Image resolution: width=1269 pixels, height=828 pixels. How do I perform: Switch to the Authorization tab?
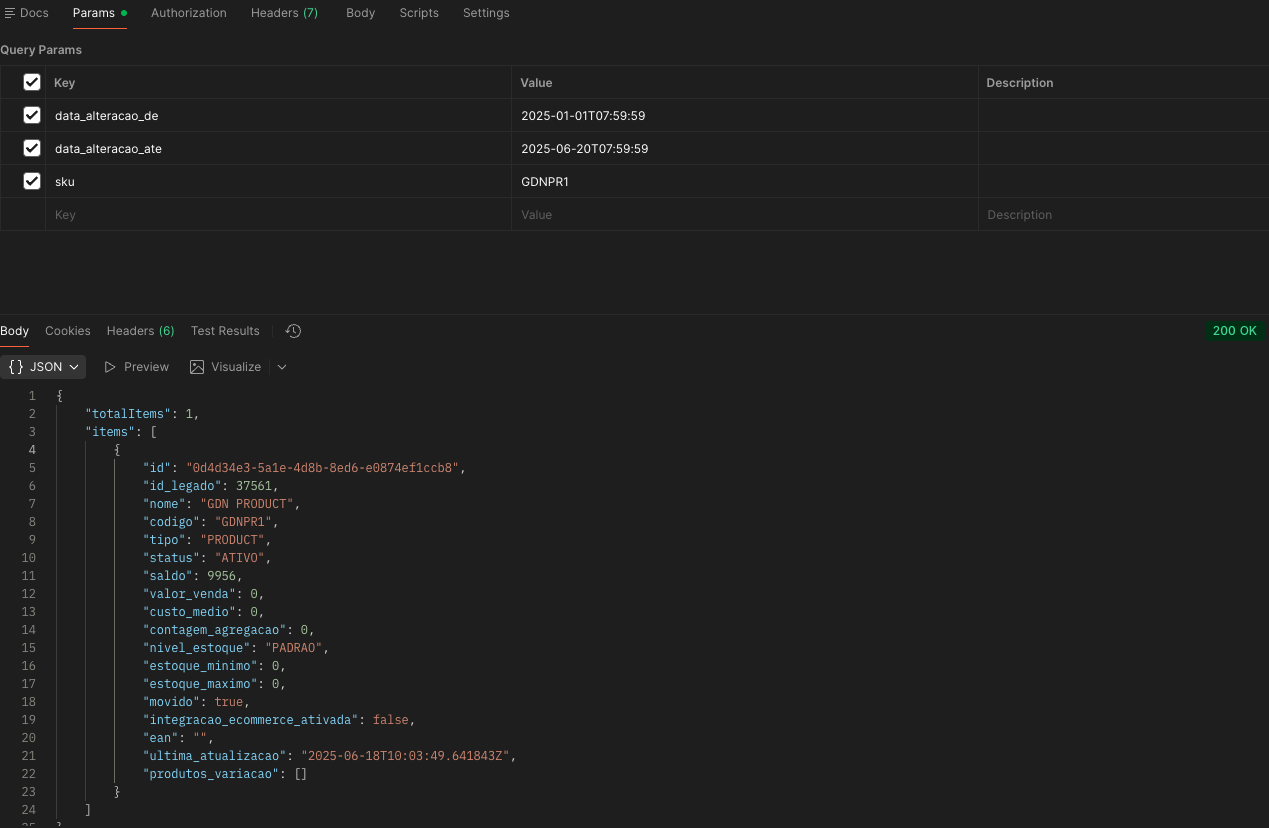click(188, 13)
